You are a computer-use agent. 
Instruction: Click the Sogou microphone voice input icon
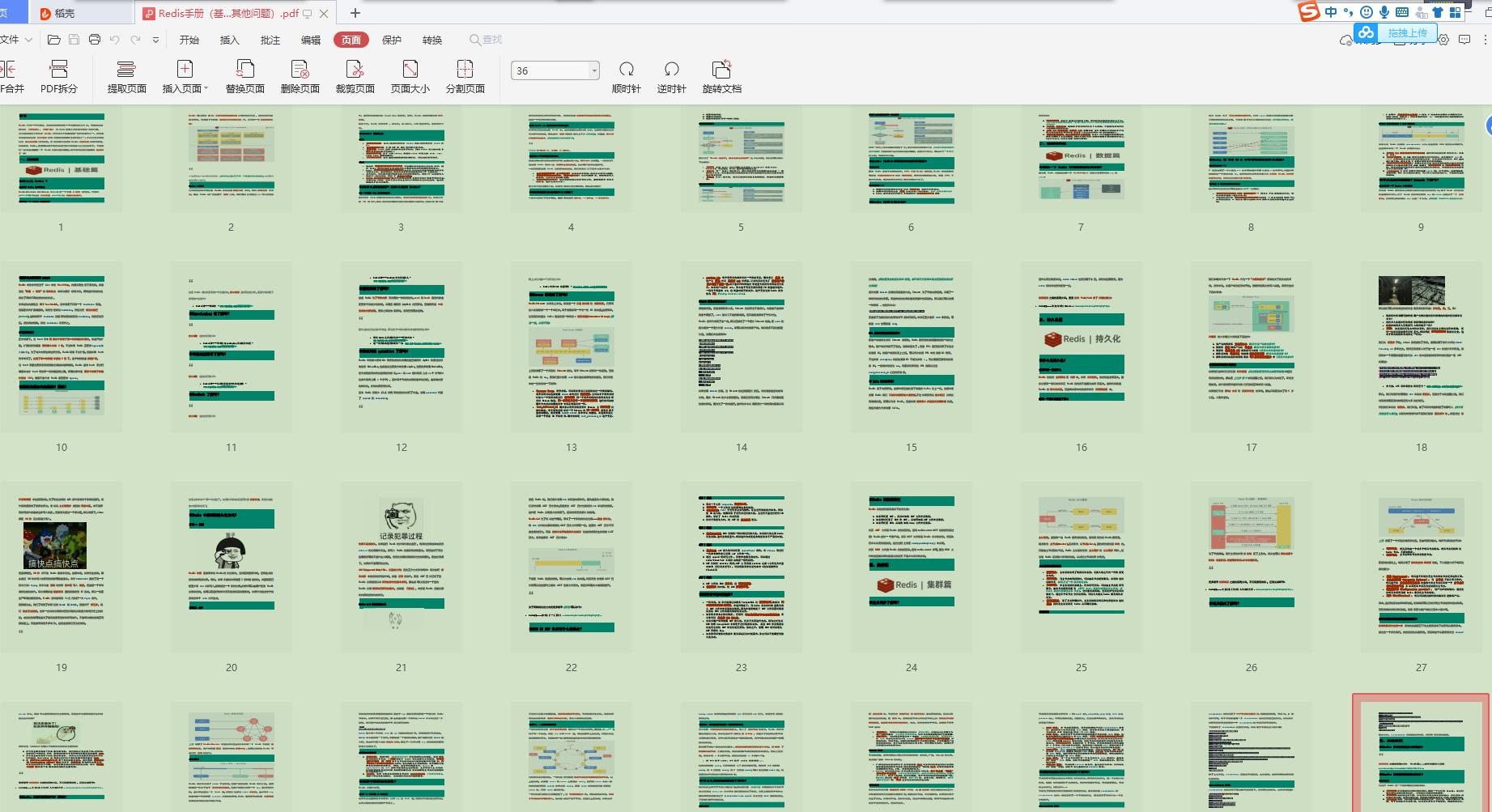[1384, 12]
